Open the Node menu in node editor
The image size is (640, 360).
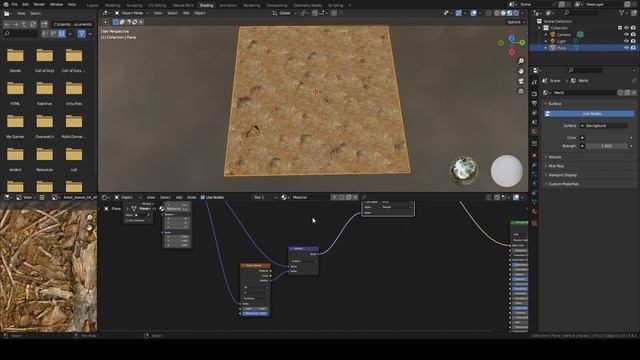coord(191,198)
